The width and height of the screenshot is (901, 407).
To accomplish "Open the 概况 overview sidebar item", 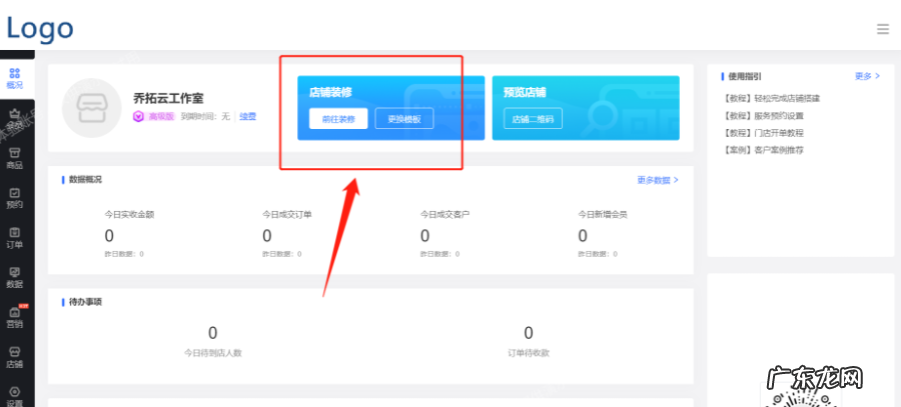I will [15, 79].
